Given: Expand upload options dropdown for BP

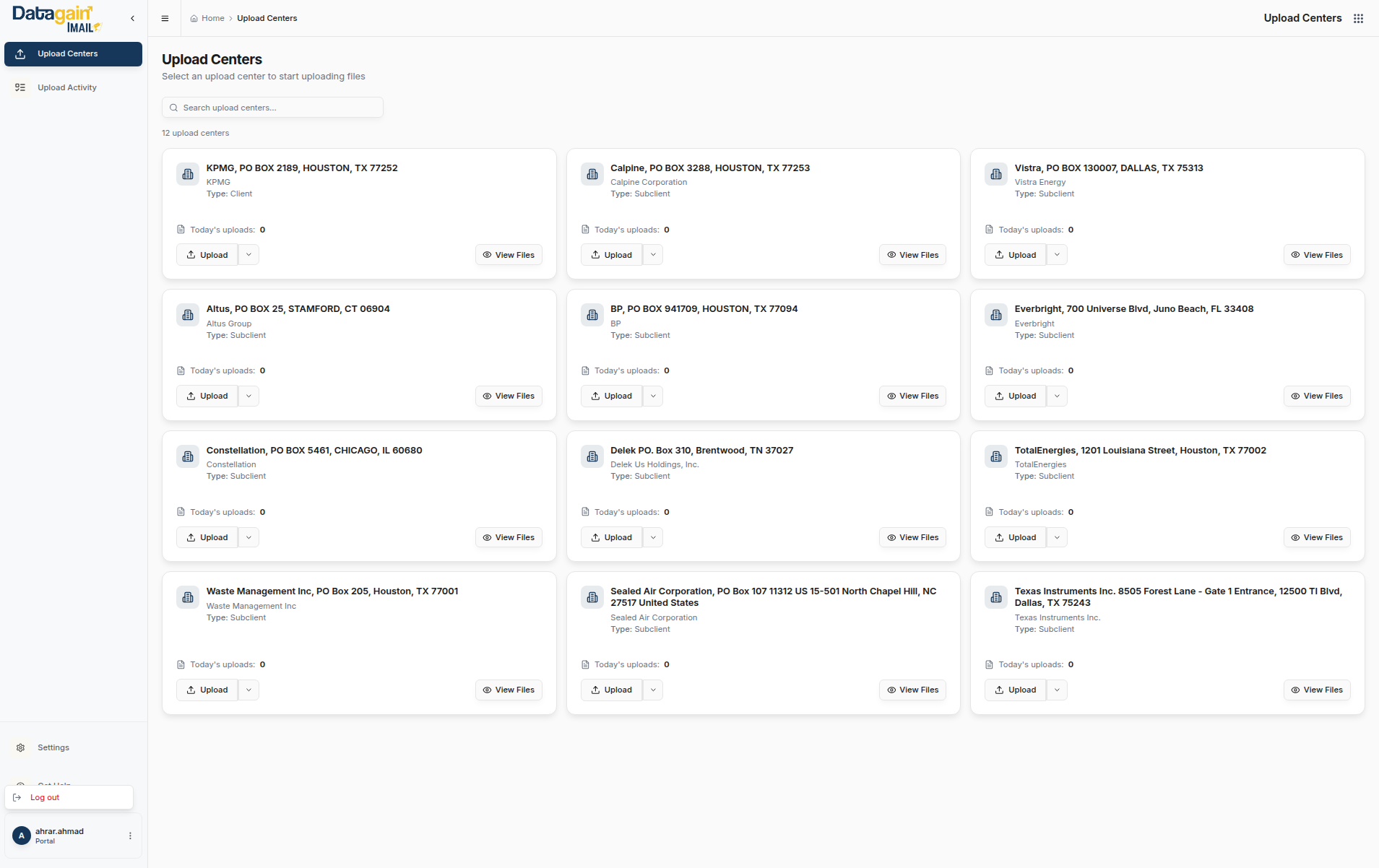Looking at the screenshot, I should point(653,396).
